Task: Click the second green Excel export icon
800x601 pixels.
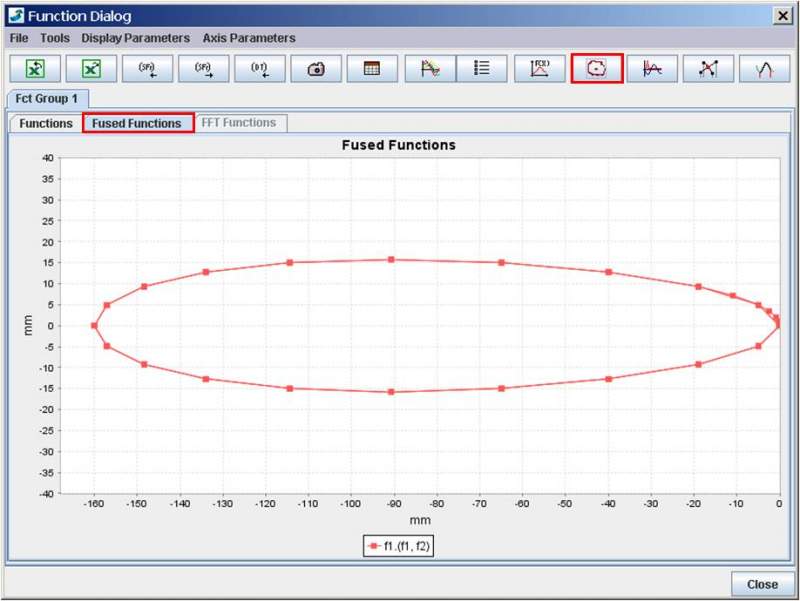Action: (91, 68)
